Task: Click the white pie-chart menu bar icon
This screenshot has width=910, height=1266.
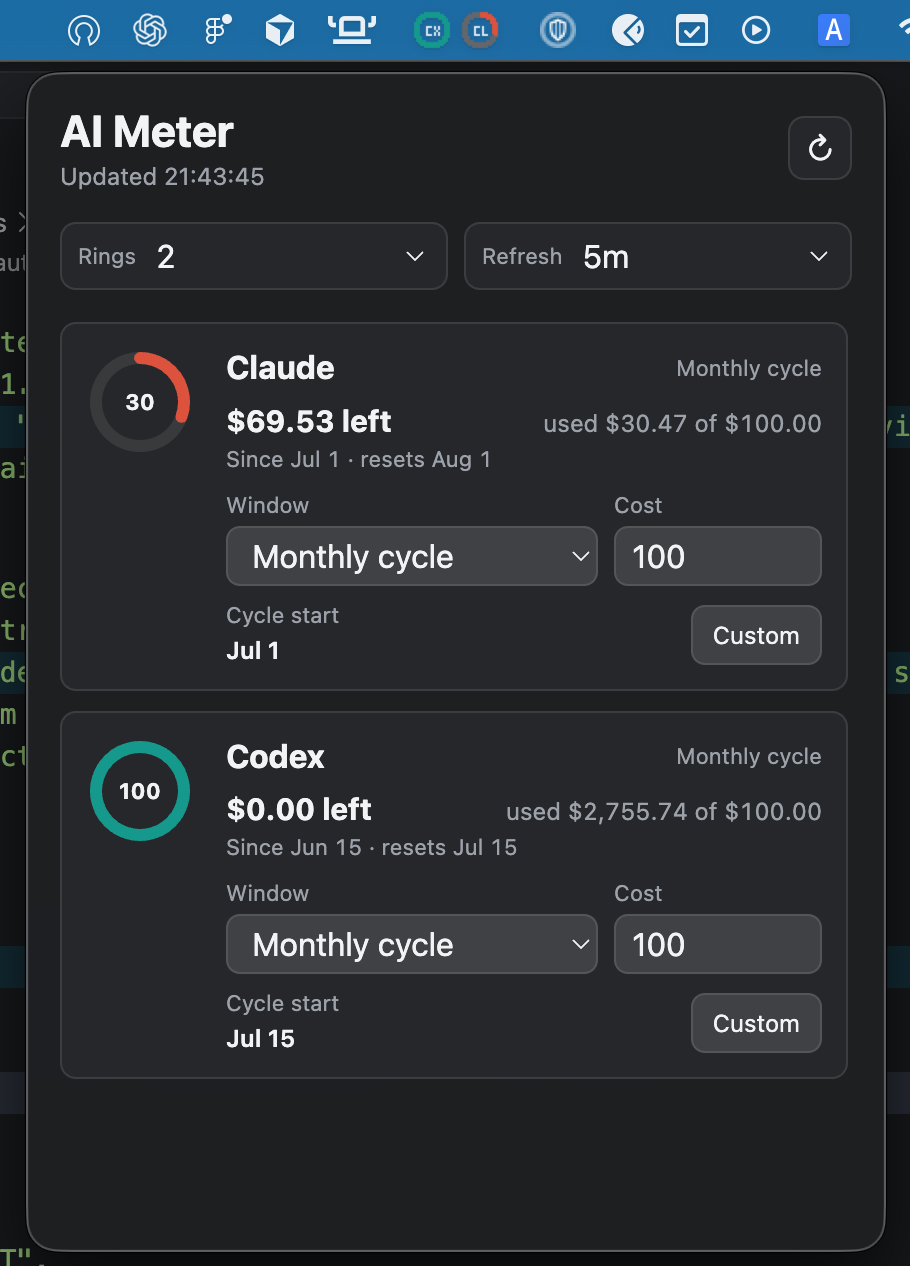Action: click(628, 31)
